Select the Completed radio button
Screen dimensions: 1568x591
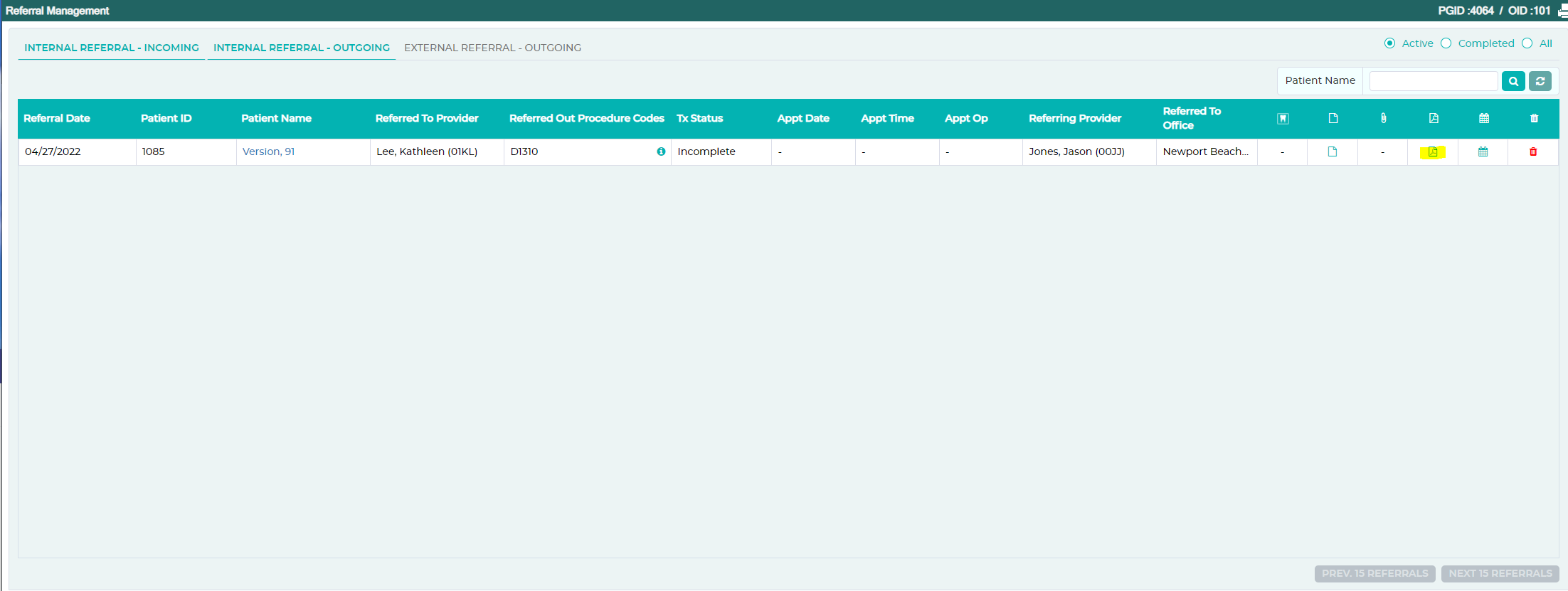pyautogui.click(x=1446, y=43)
